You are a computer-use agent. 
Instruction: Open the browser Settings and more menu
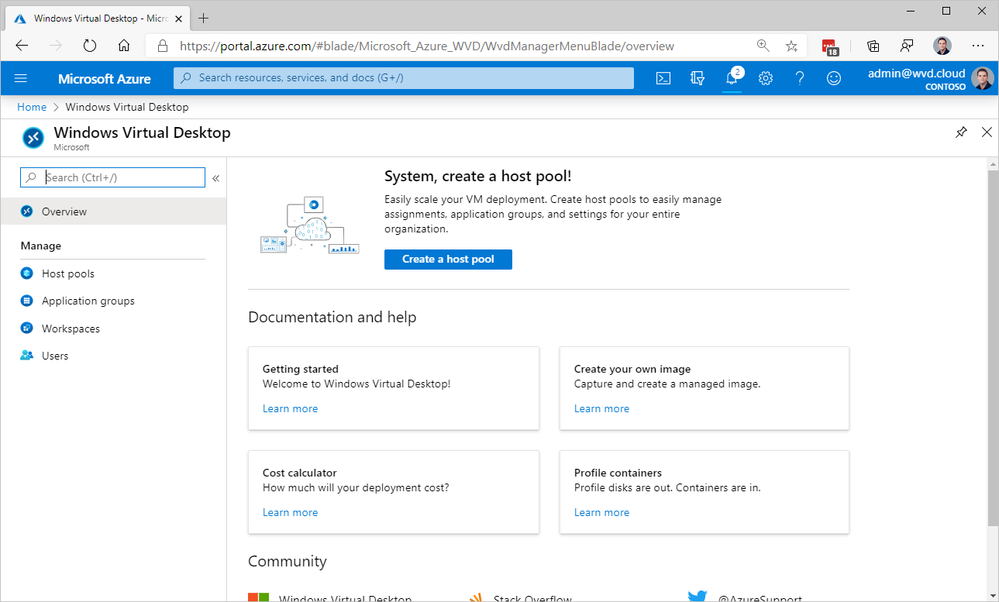[x=978, y=46]
